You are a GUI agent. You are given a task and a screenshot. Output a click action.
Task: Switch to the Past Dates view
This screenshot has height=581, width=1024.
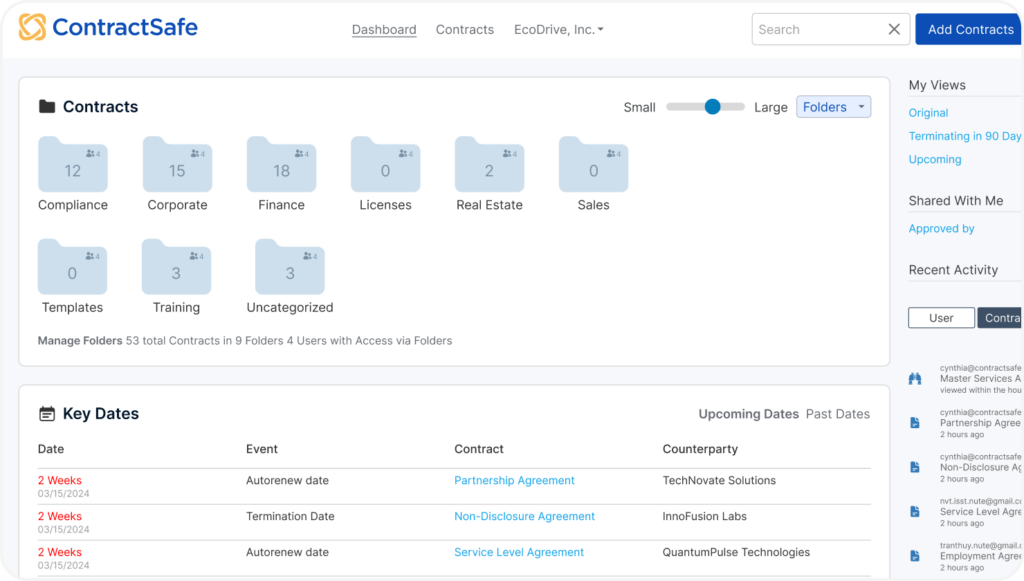(837, 413)
